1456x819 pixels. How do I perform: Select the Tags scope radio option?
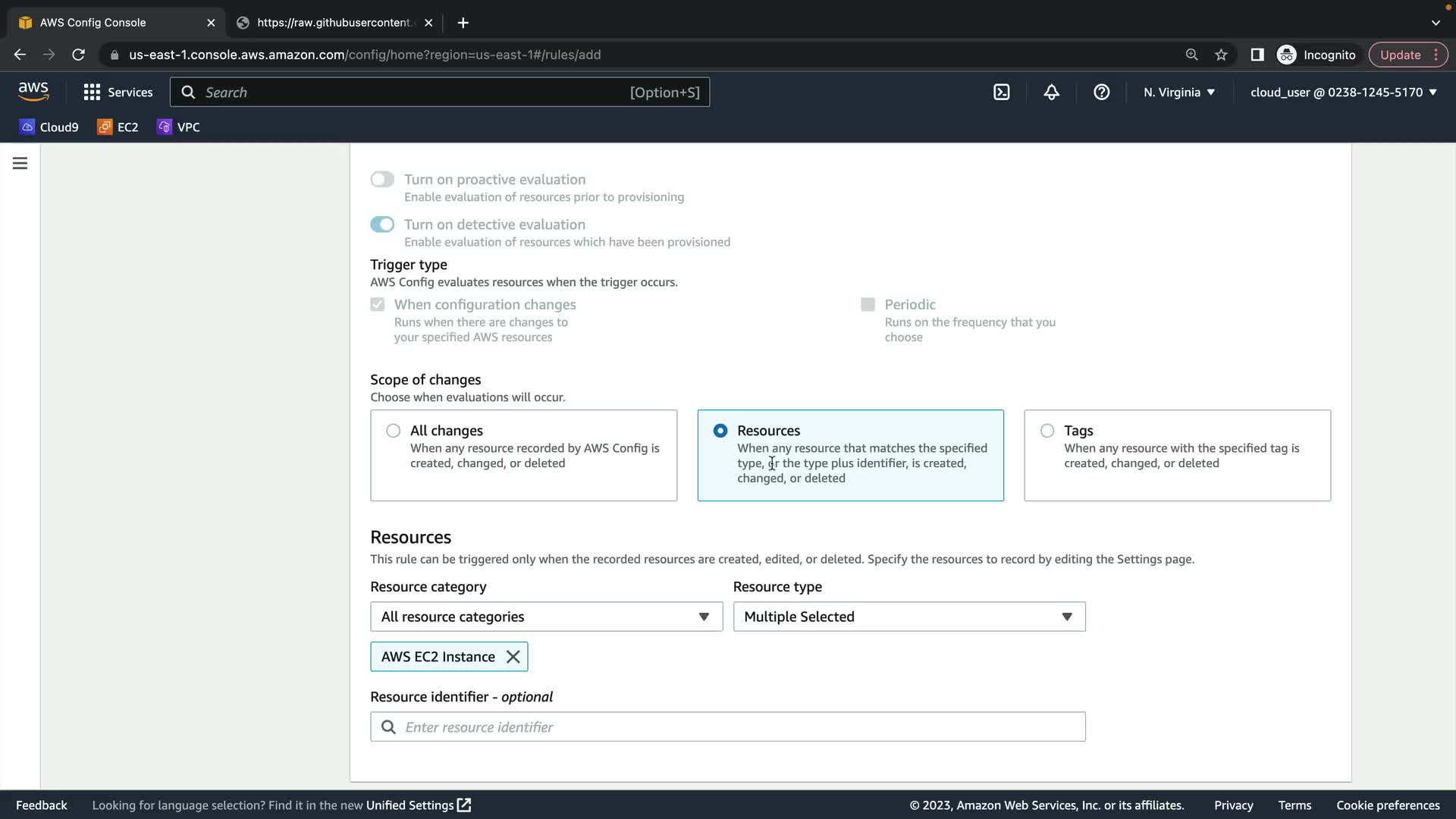pyautogui.click(x=1047, y=431)
